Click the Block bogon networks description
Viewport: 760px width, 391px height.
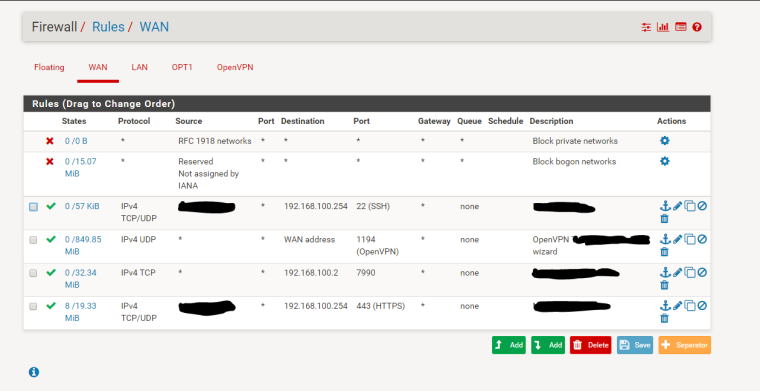click(574, 161)
